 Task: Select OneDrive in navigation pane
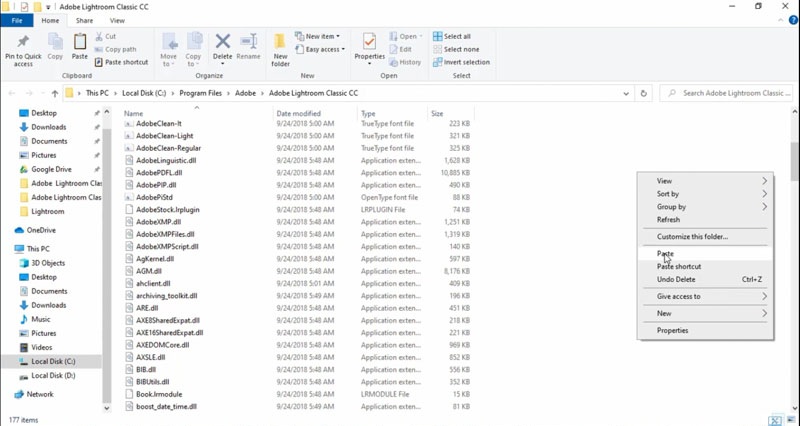tap(41, 230)
